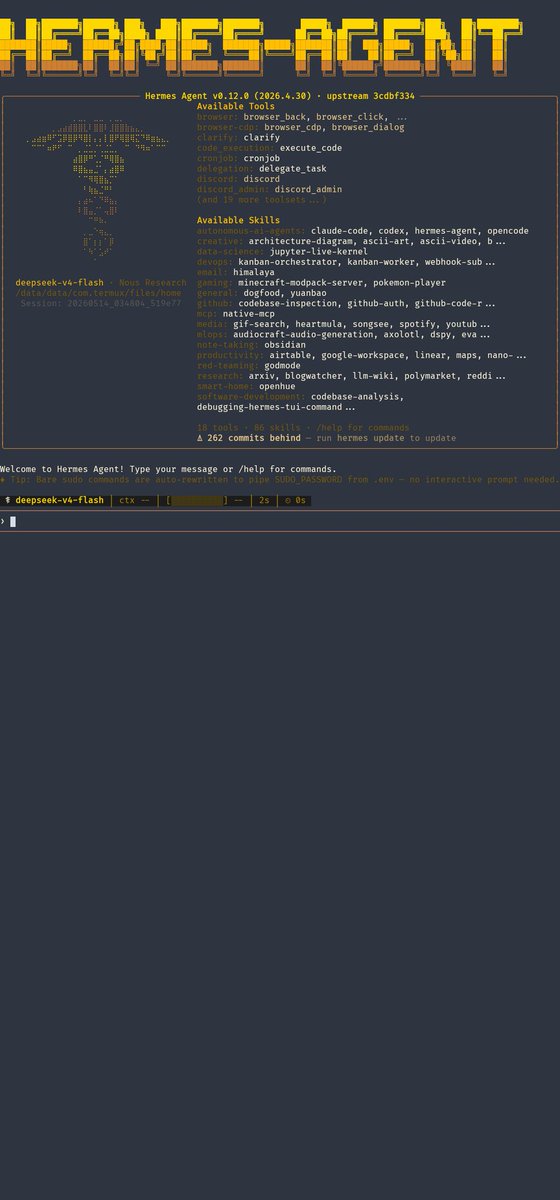Viewport: 560px width, 1200px height.
Task: Click airtable skill name
Action: 290,355
